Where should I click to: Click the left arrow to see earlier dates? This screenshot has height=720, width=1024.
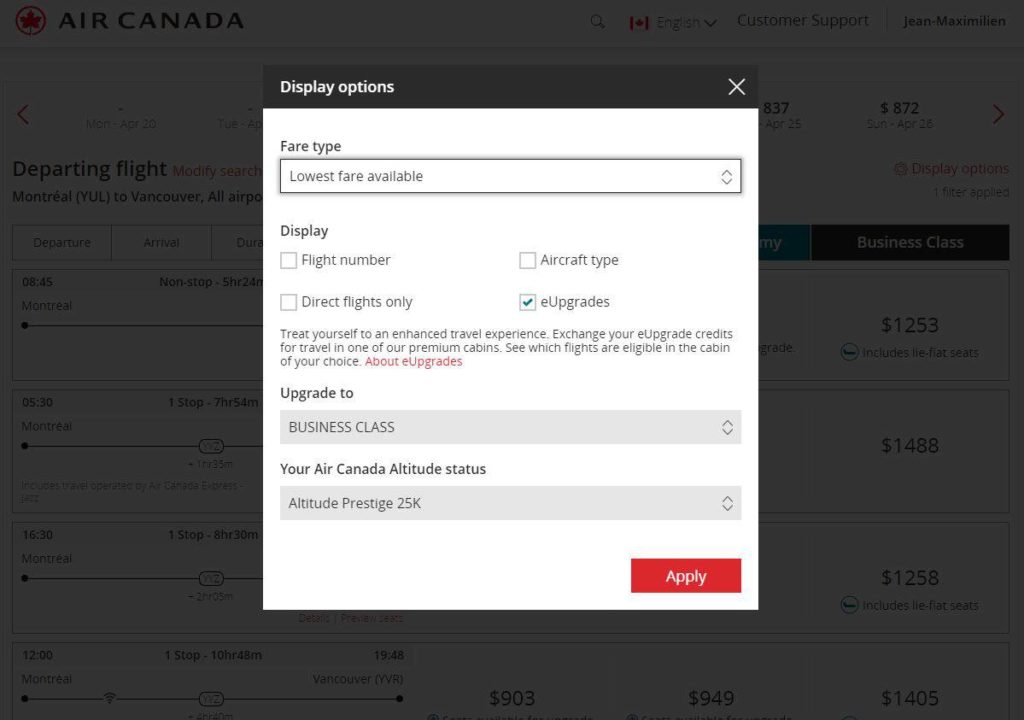coord(23,114)
